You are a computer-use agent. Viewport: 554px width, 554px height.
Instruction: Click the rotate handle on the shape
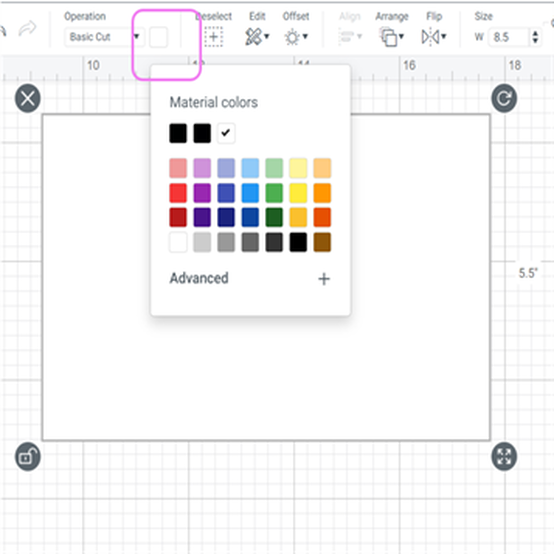point(504,99)
